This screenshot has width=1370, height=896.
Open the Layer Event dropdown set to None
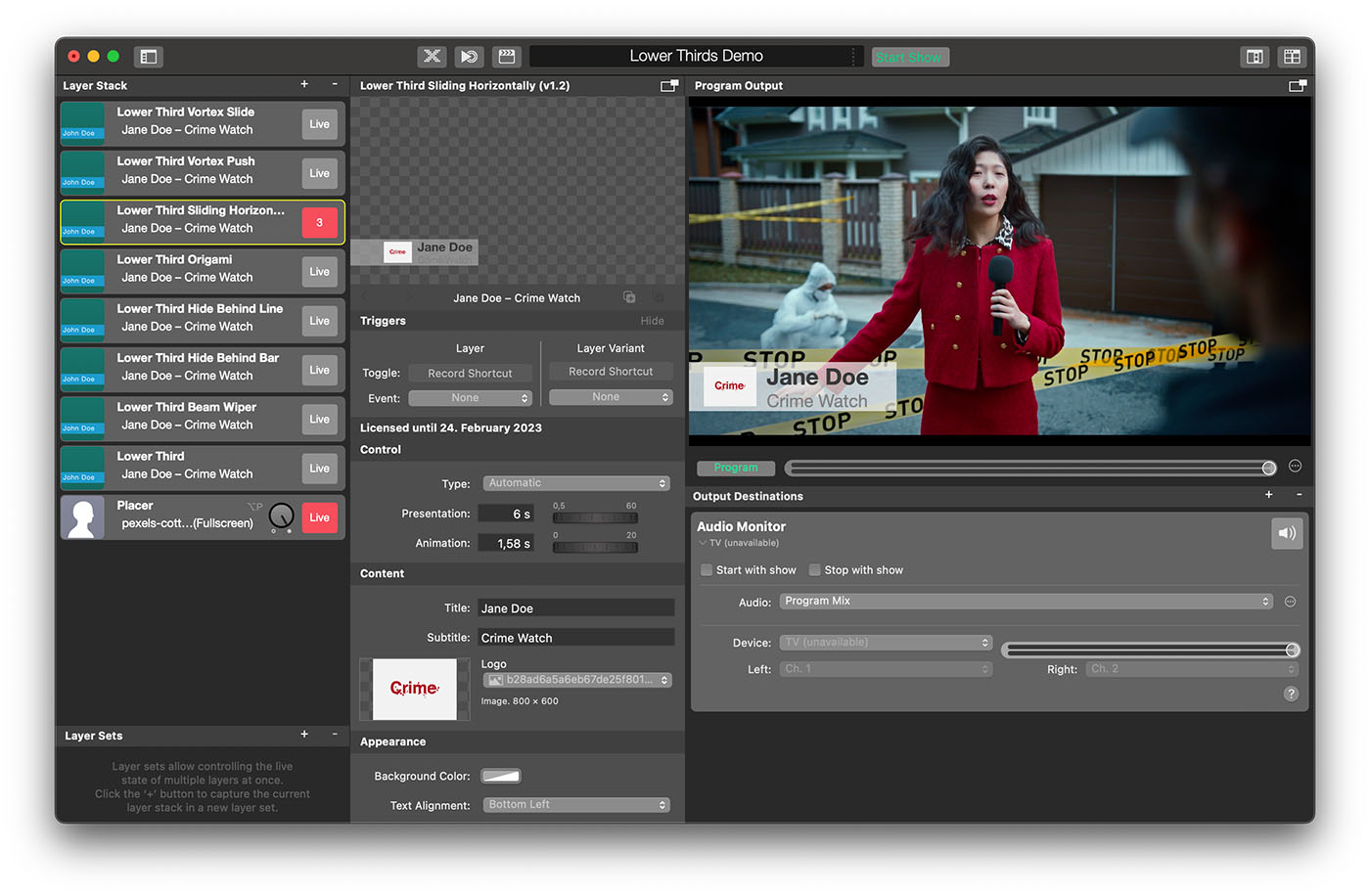coord(470,397)
